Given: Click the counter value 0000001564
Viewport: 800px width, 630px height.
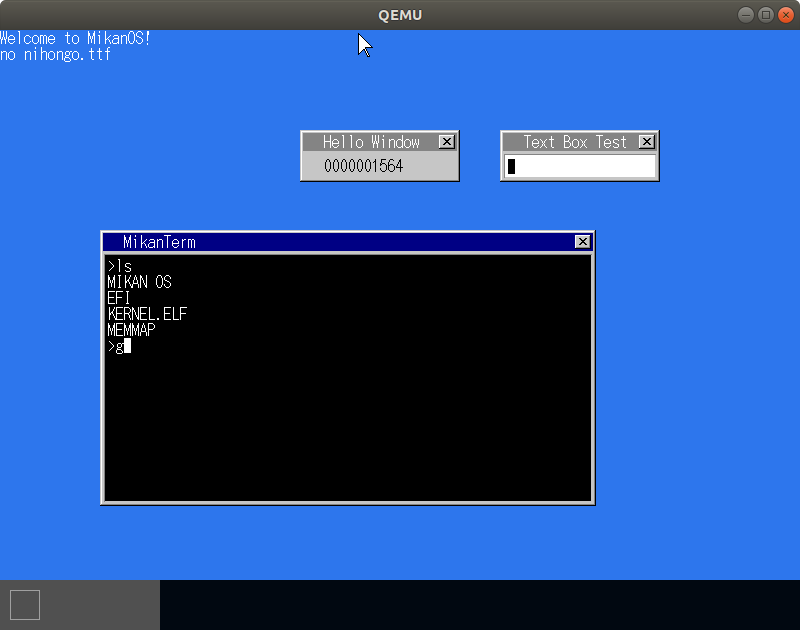Looking at the screenshot, I should click(x=363, y=166).
